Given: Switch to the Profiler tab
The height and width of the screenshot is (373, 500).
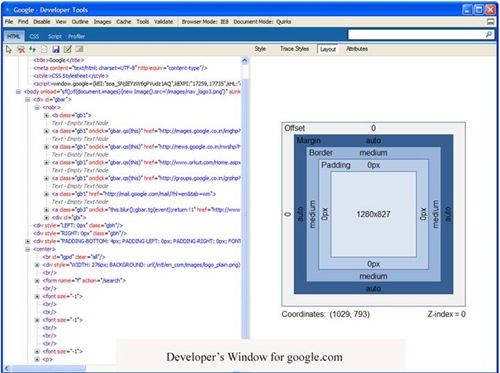Looking at the screenshot, I should [x=76, y=36].
